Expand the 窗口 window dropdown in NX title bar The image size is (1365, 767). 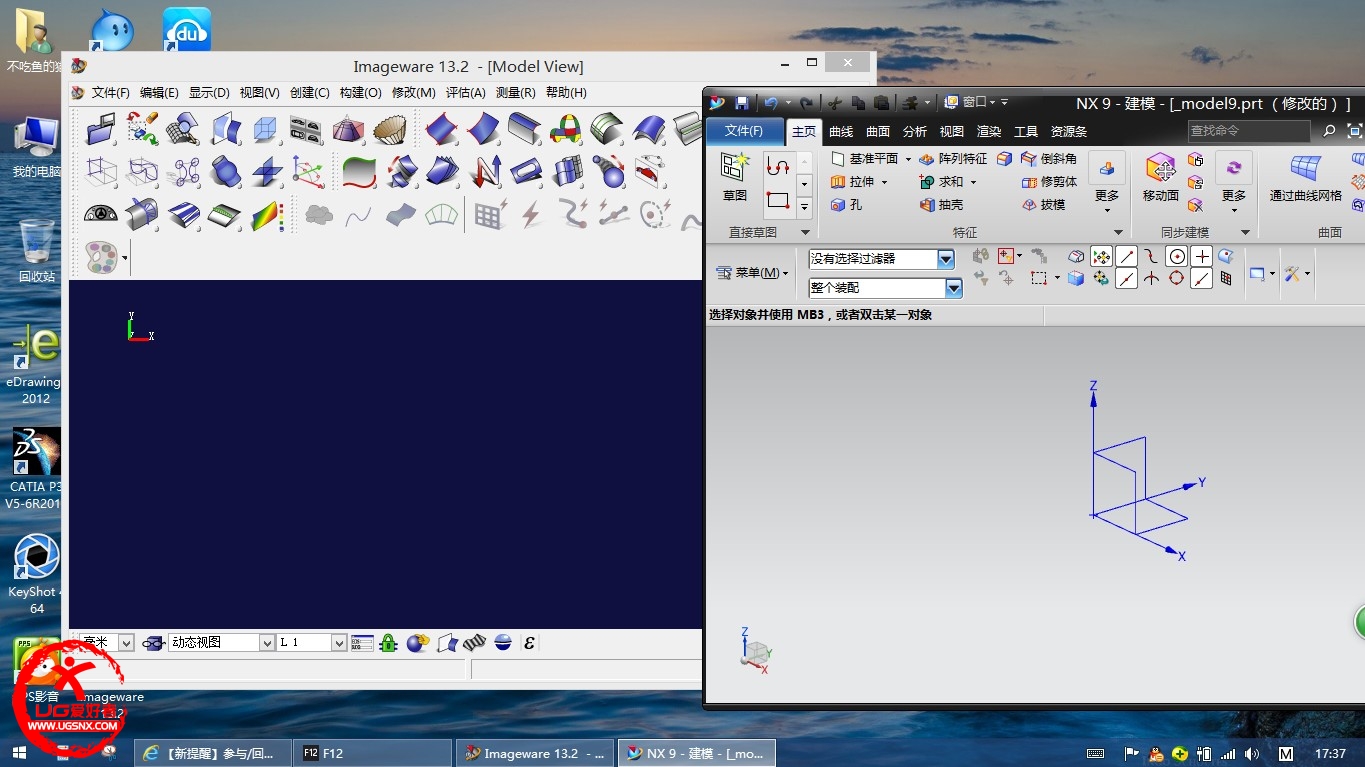975,102
